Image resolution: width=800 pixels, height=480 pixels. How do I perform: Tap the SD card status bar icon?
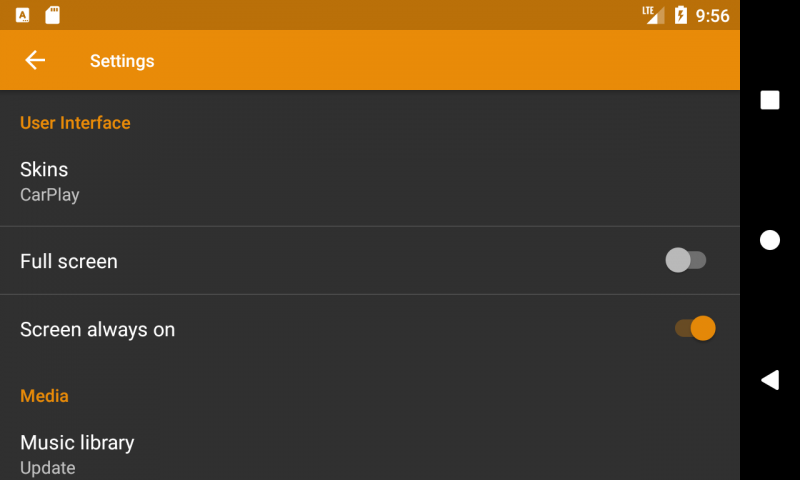coord(53,15)
